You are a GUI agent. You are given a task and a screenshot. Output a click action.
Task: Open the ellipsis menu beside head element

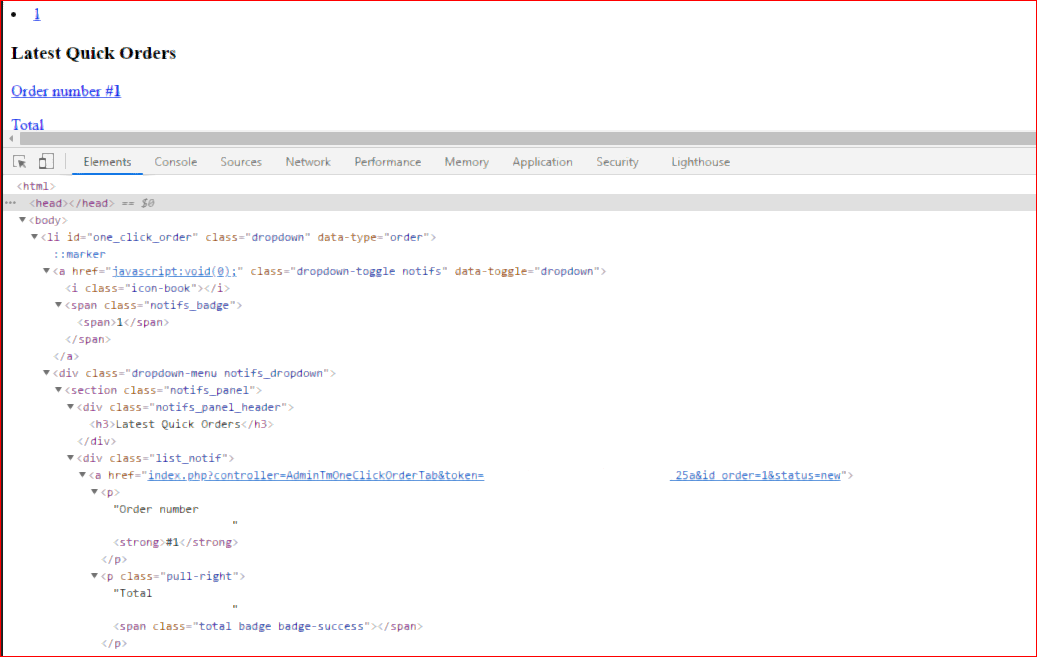(x=10, y=203)
